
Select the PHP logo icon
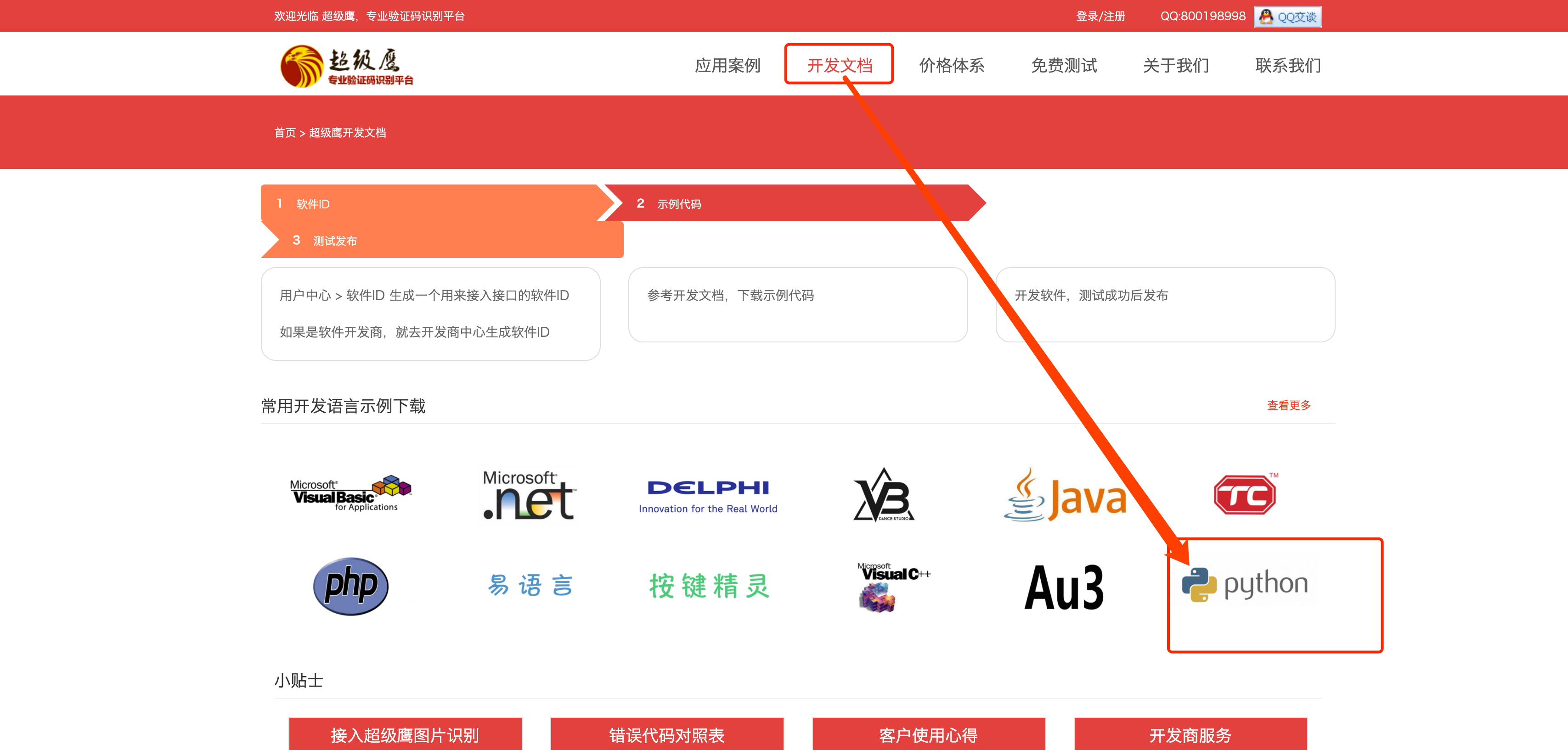coord(350,586)
